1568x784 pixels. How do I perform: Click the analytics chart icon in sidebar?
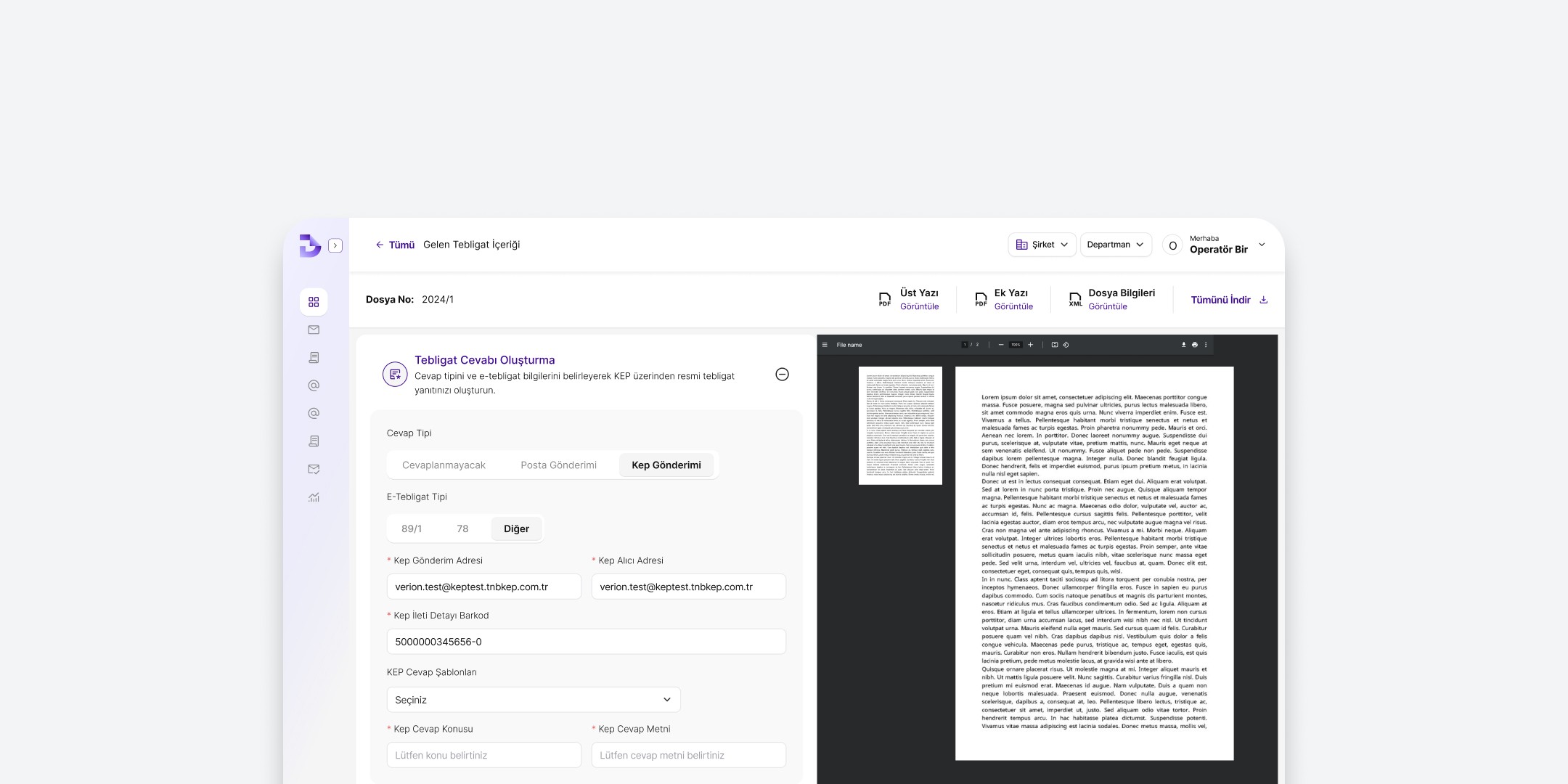pos(314,497)
